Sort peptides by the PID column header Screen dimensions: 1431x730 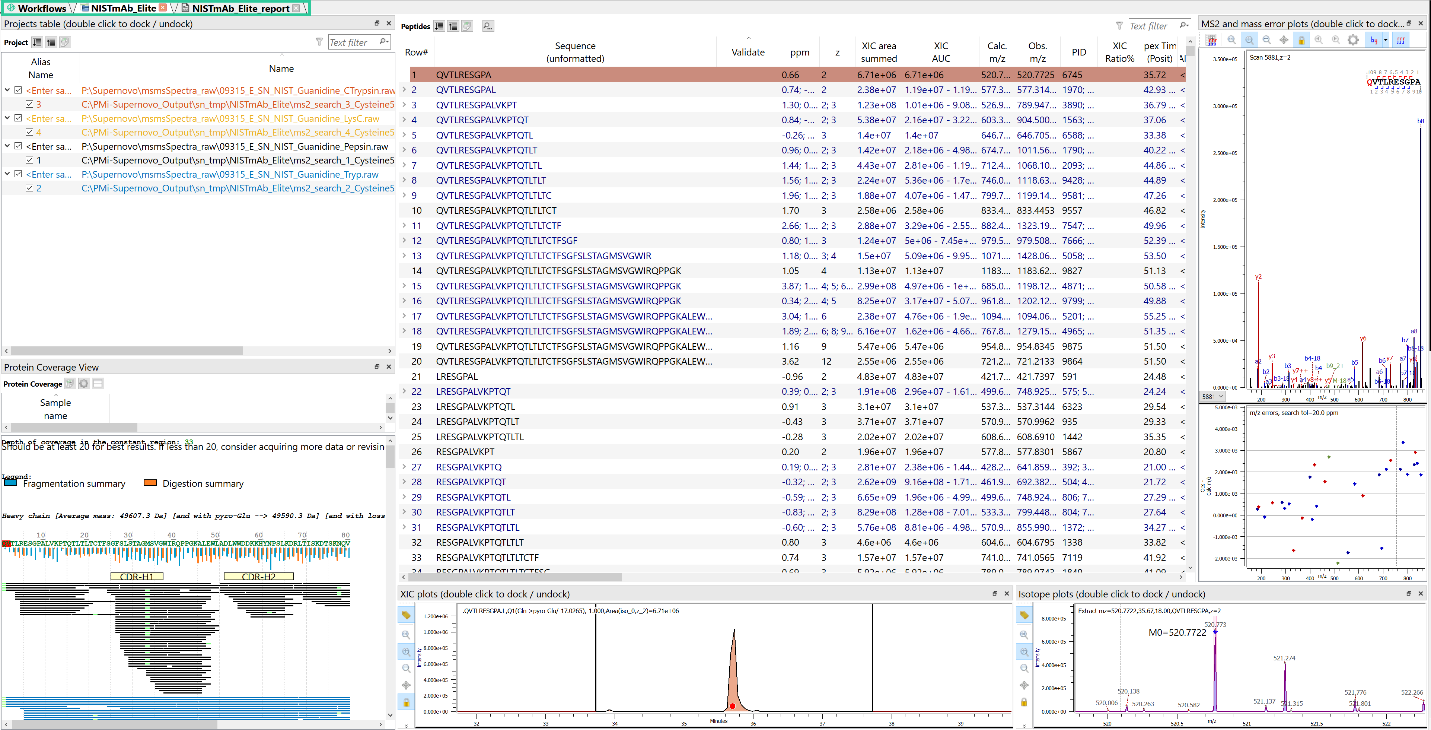tap(1079, 52)
